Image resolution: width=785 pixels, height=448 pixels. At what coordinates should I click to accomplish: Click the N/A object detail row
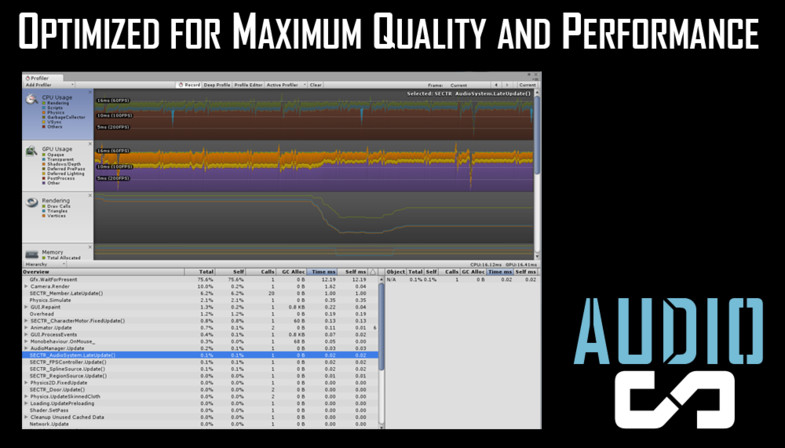tap(462, 279)
